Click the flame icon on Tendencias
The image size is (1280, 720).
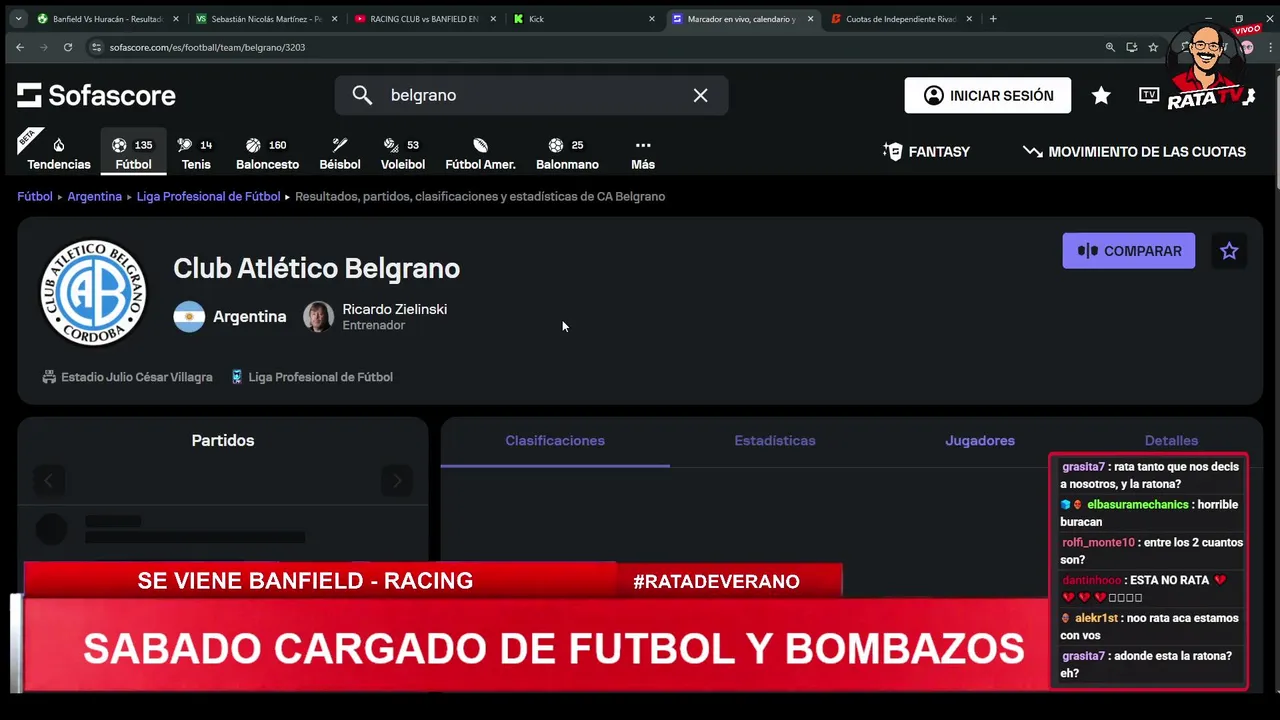coord(58,145)
